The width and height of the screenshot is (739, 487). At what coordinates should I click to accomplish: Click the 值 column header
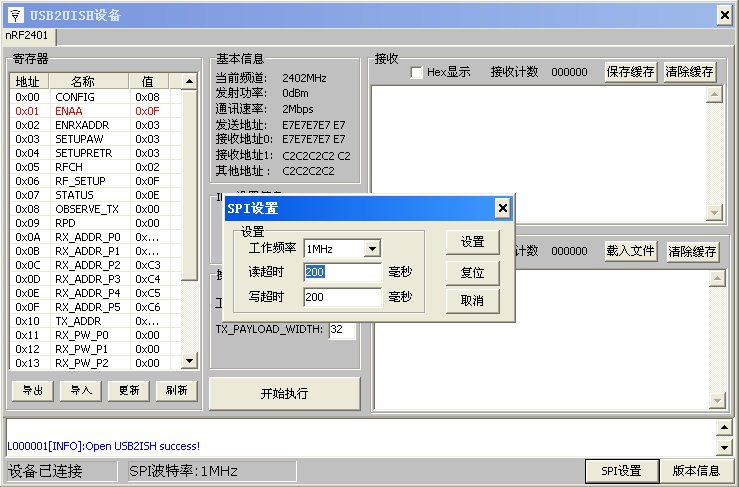pyautogui.click(x=149, y=82)
